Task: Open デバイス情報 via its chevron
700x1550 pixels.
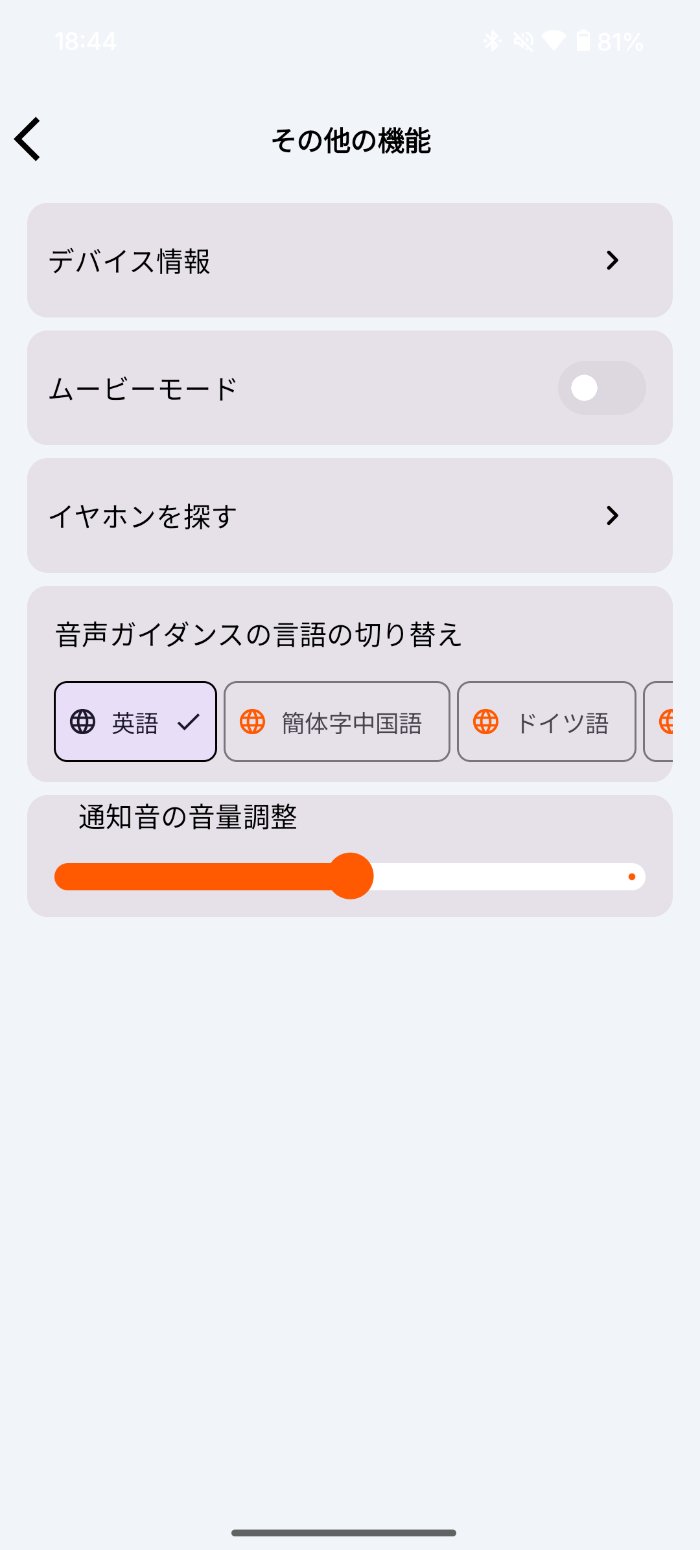Action: 613,261
